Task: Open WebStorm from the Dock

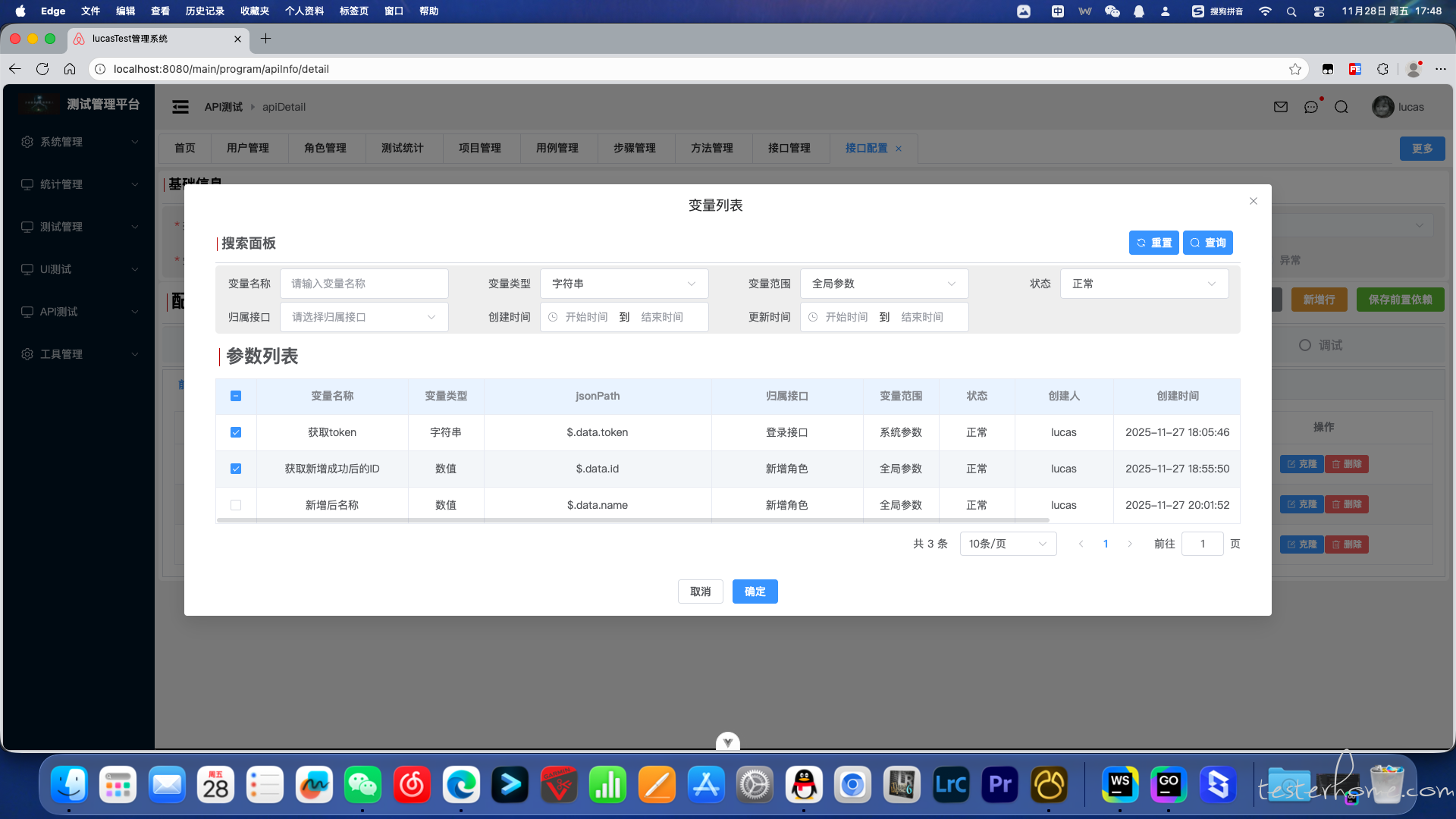Action: coord(1120,785)
